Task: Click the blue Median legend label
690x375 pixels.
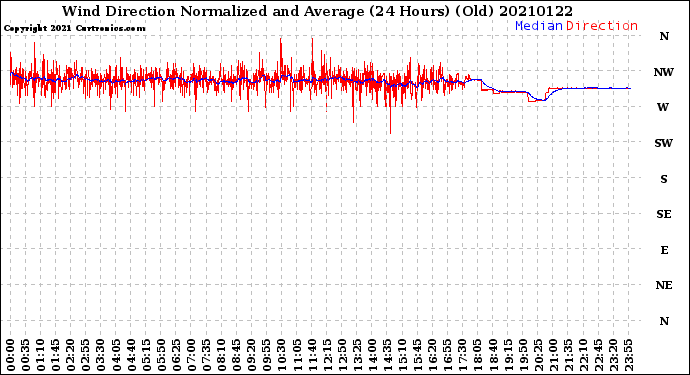Action: tap(539, 26)
